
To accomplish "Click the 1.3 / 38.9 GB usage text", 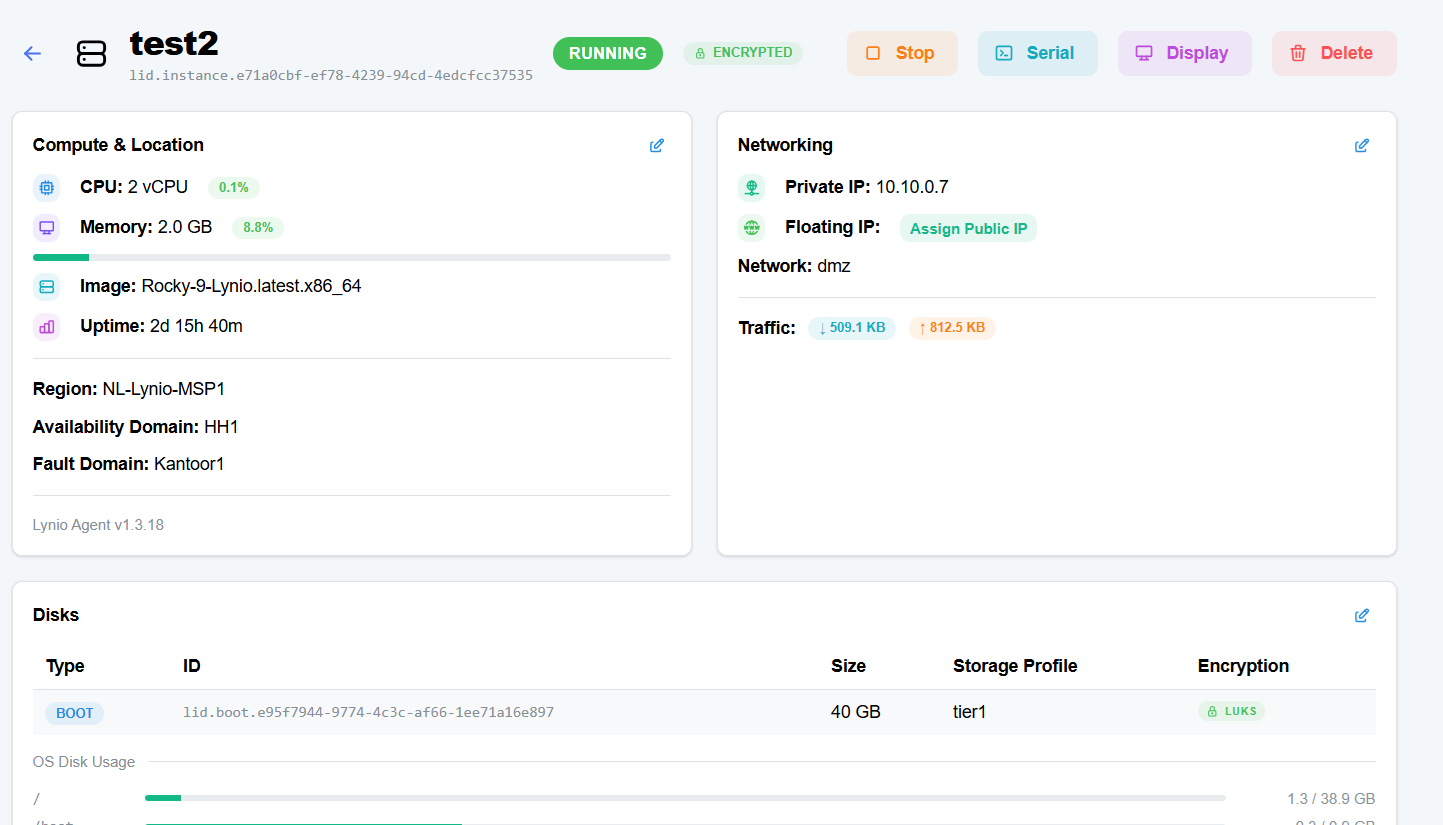I will (x=1331, y=799).
